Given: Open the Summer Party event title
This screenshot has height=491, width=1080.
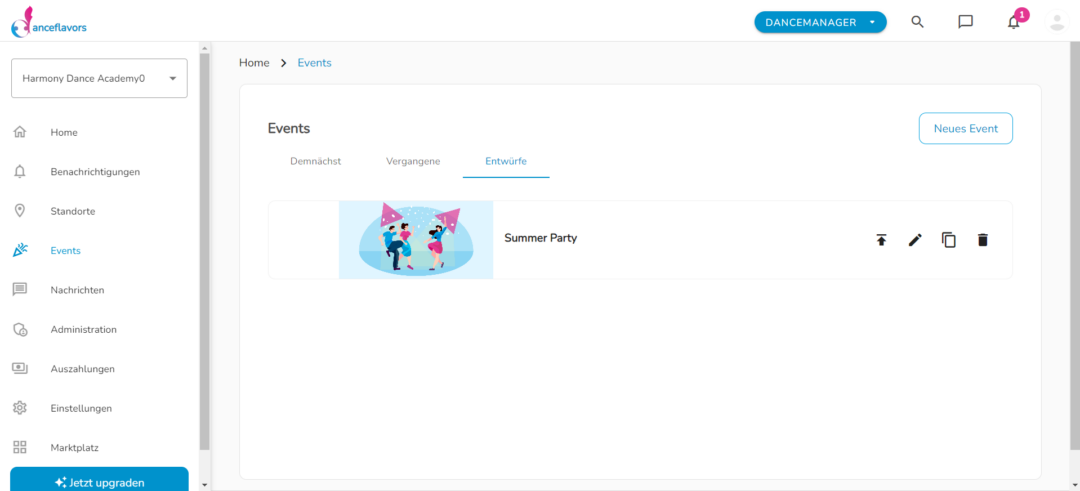Looking at the screenshot, I should tap(541, 238).
